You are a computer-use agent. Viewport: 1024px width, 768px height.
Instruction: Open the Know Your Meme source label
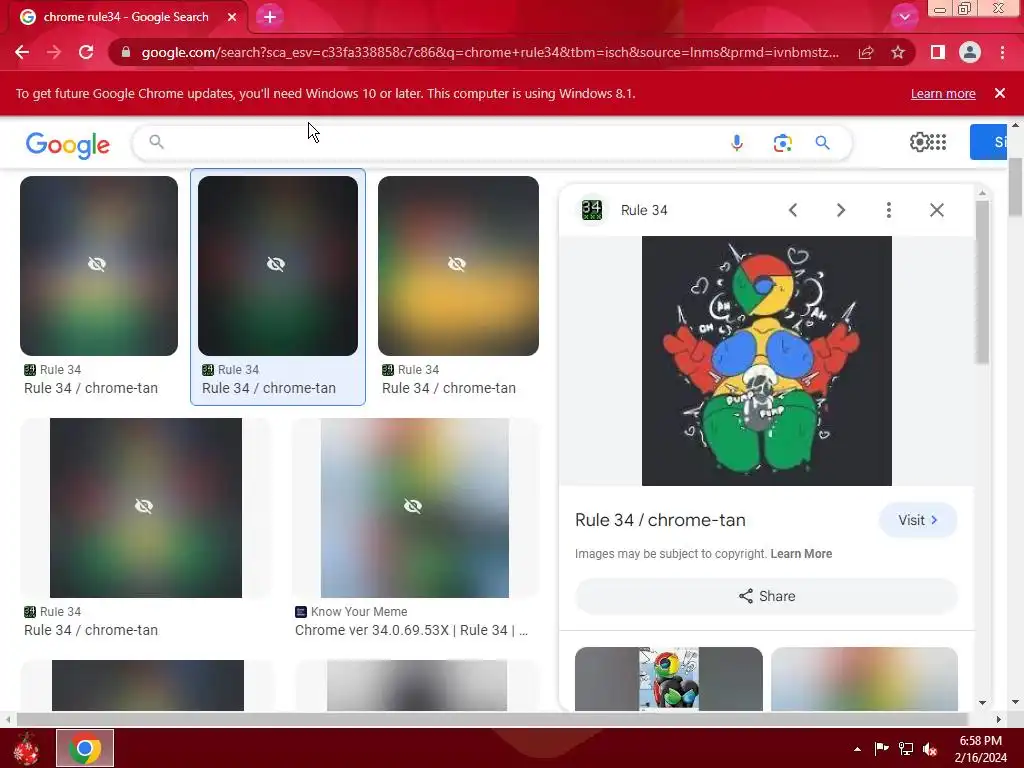[x=359, y=612]
